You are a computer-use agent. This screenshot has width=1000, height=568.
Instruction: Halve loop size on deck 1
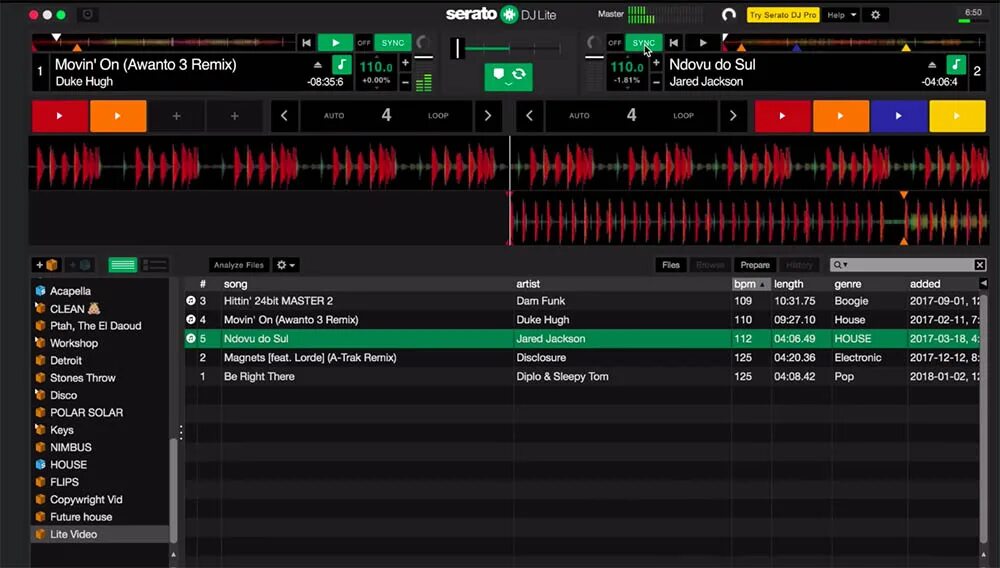tap(284, 116)
